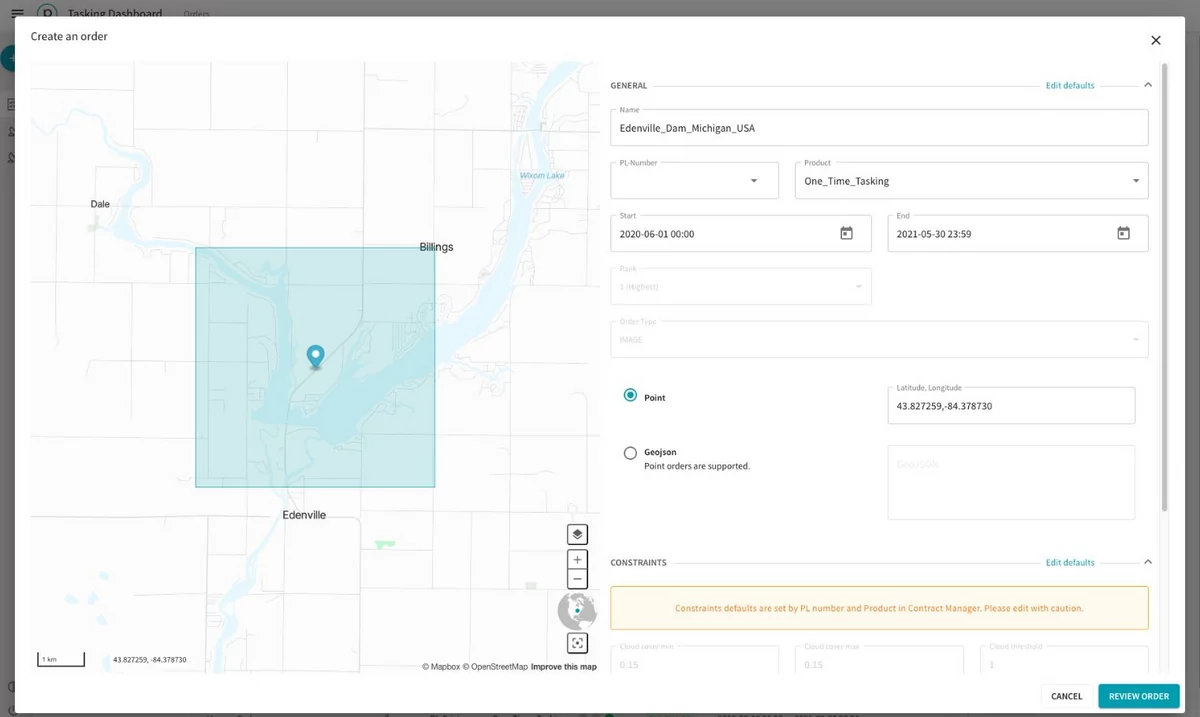
Task: Click the globe overview minimap
Action: (577, 609)
